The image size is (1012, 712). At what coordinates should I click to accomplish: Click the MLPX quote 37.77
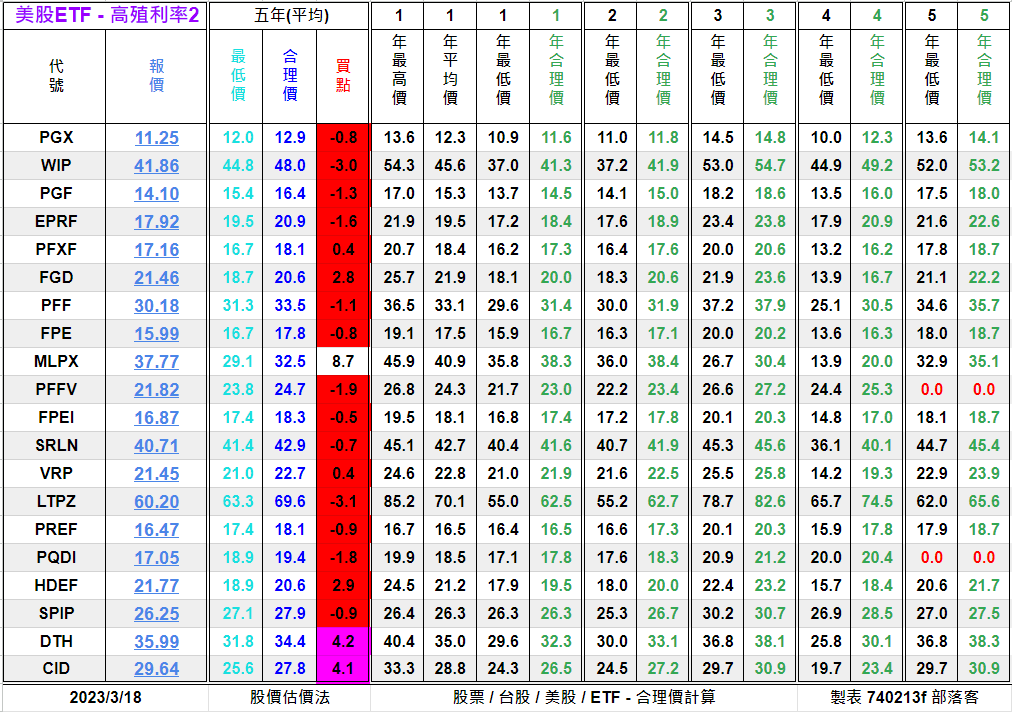(x=157, y=361)
